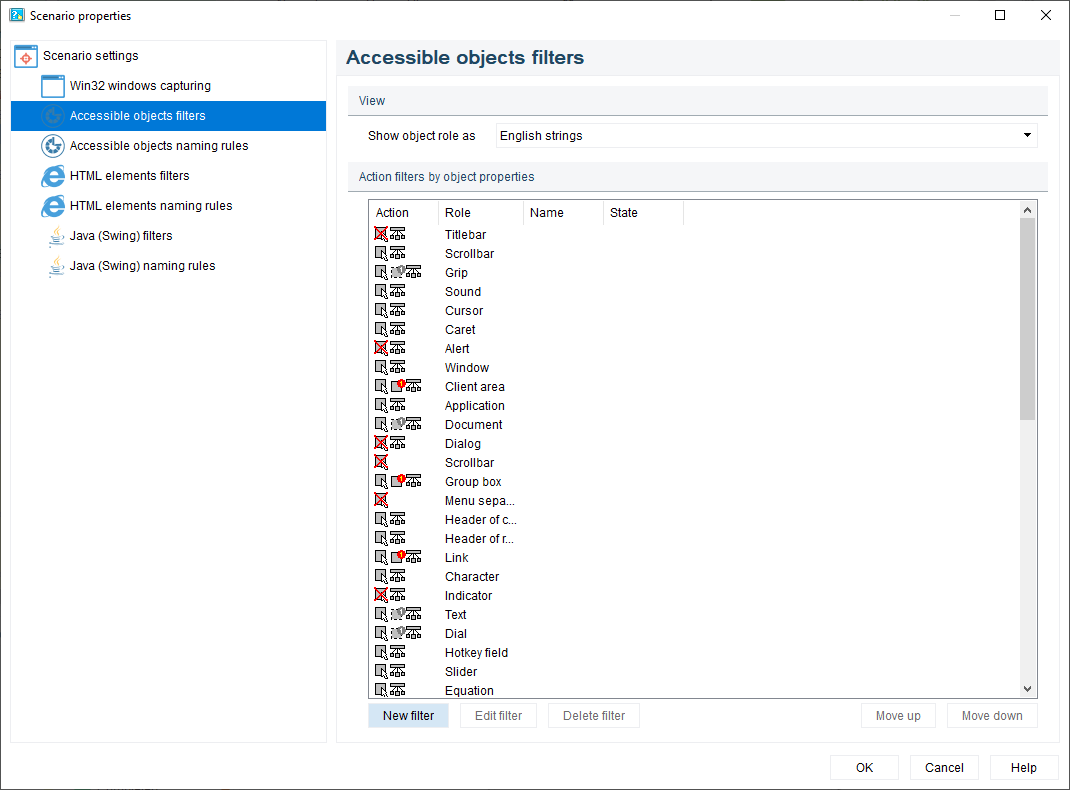Click the HTML elements filters icon
Viewport: 1070px width, 790px height.
53,176
